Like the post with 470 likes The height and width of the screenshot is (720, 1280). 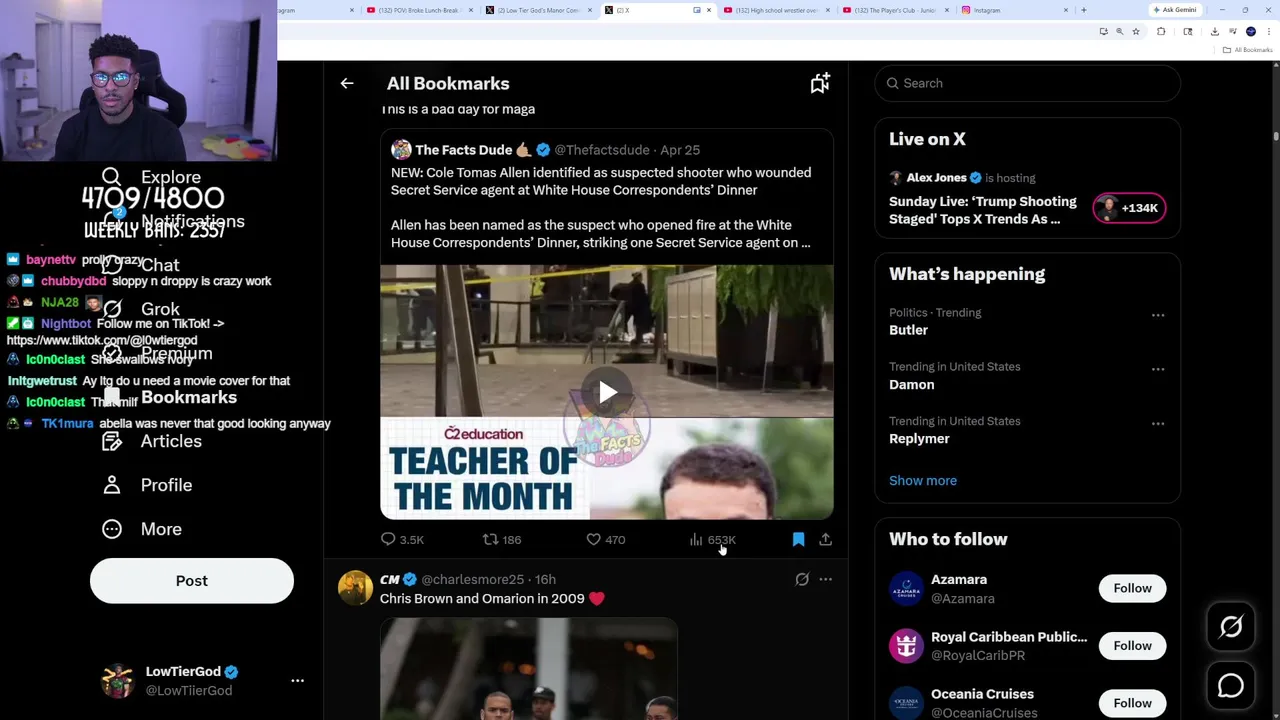[x=606, y=540]
